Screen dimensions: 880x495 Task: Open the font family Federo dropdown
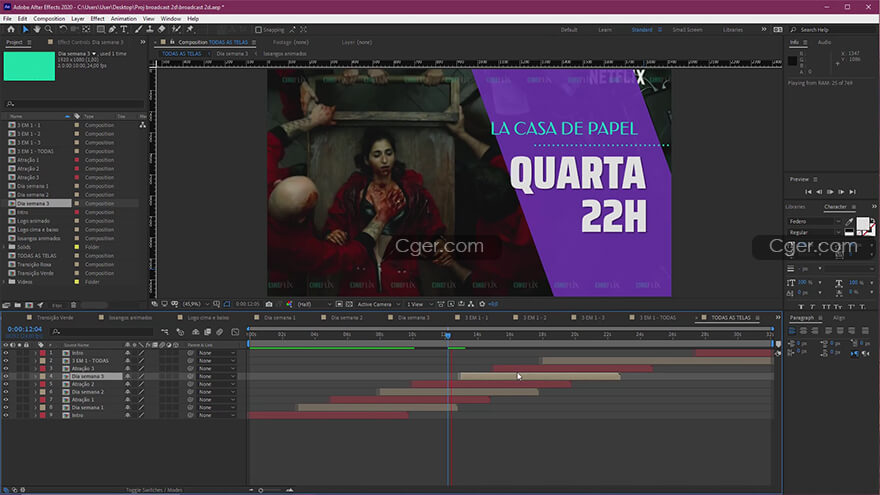click(x=815, y=222)
